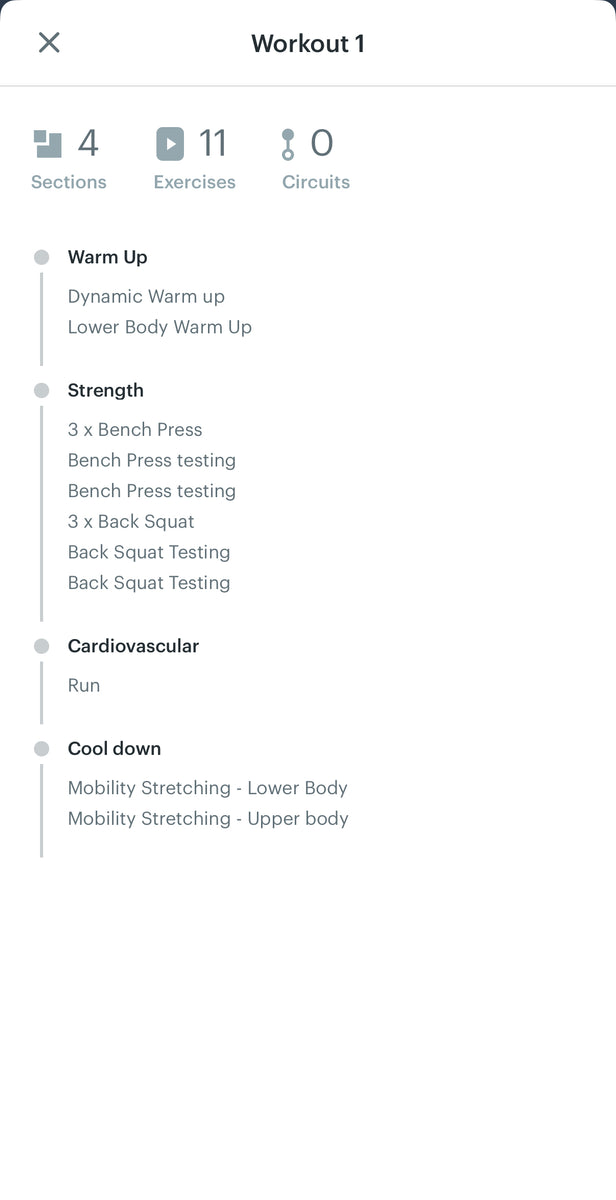Screen dimensions: 616x1200
Task: Select the 3 x Back Squat exercise
Action: point(131,522)
